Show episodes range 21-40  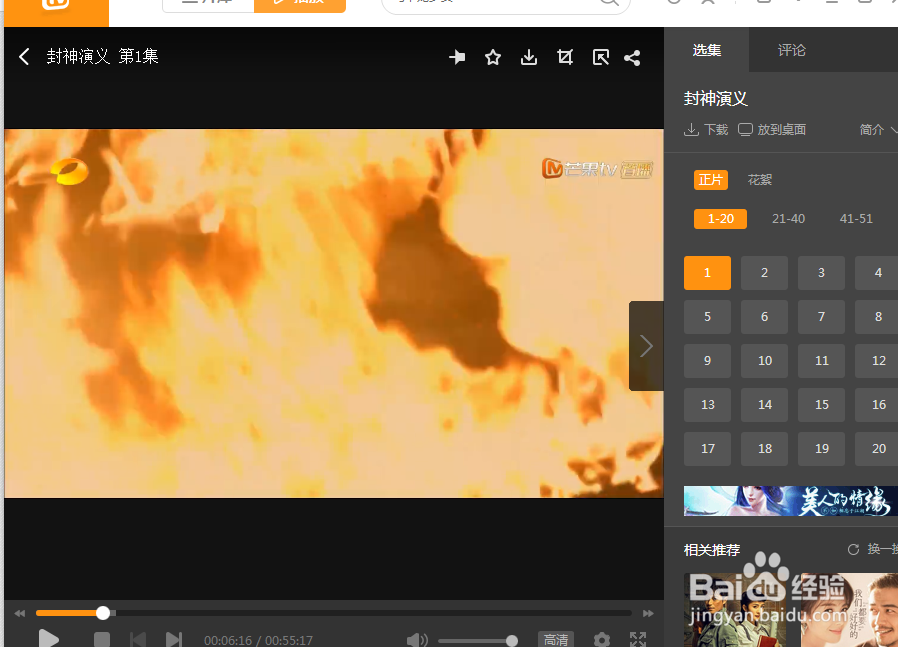pos(788,219)
